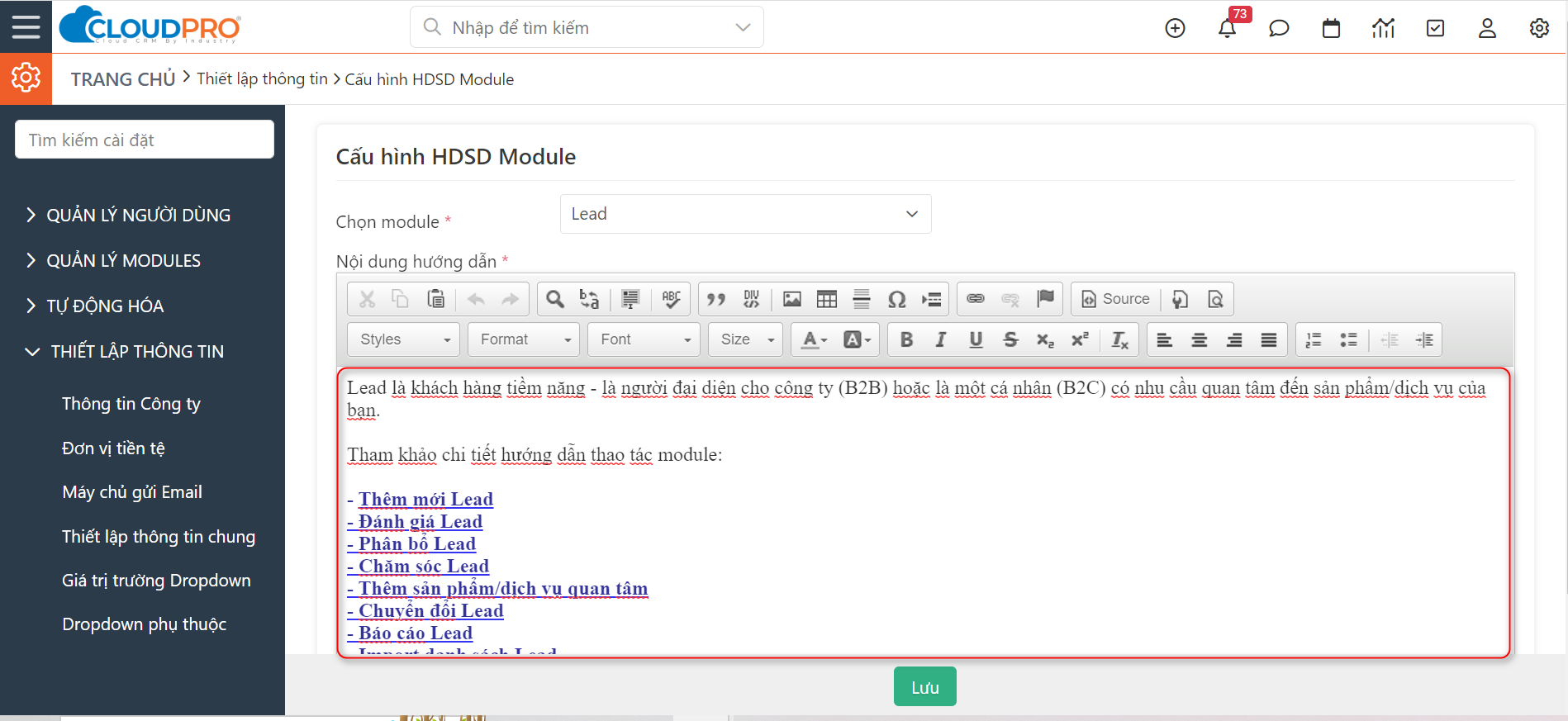Open the Font dropdown

click(644, 339)
